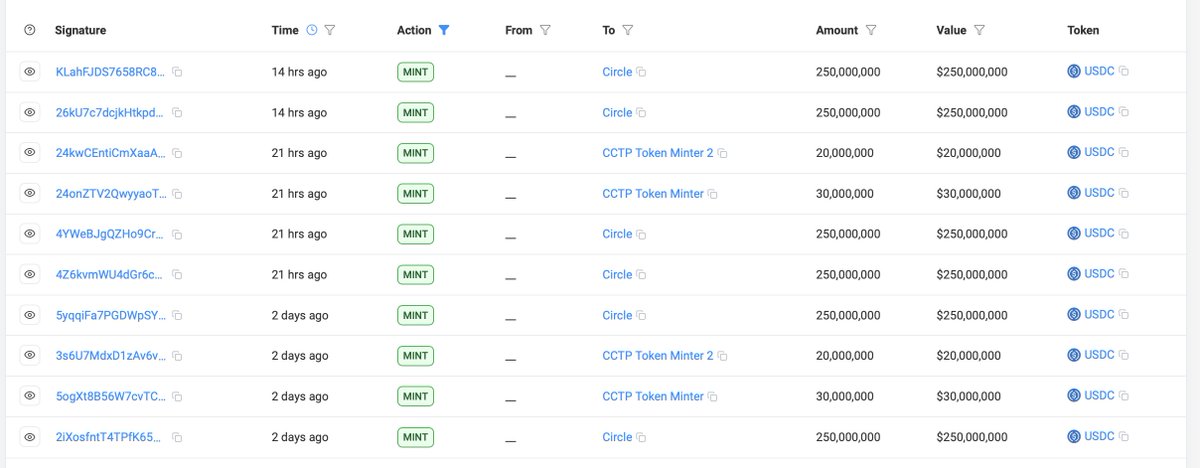Open Circle address in KLahFJDS7658RC8 row
Viewport: 1200px width, 468px height.
click(x=617, y=72)
